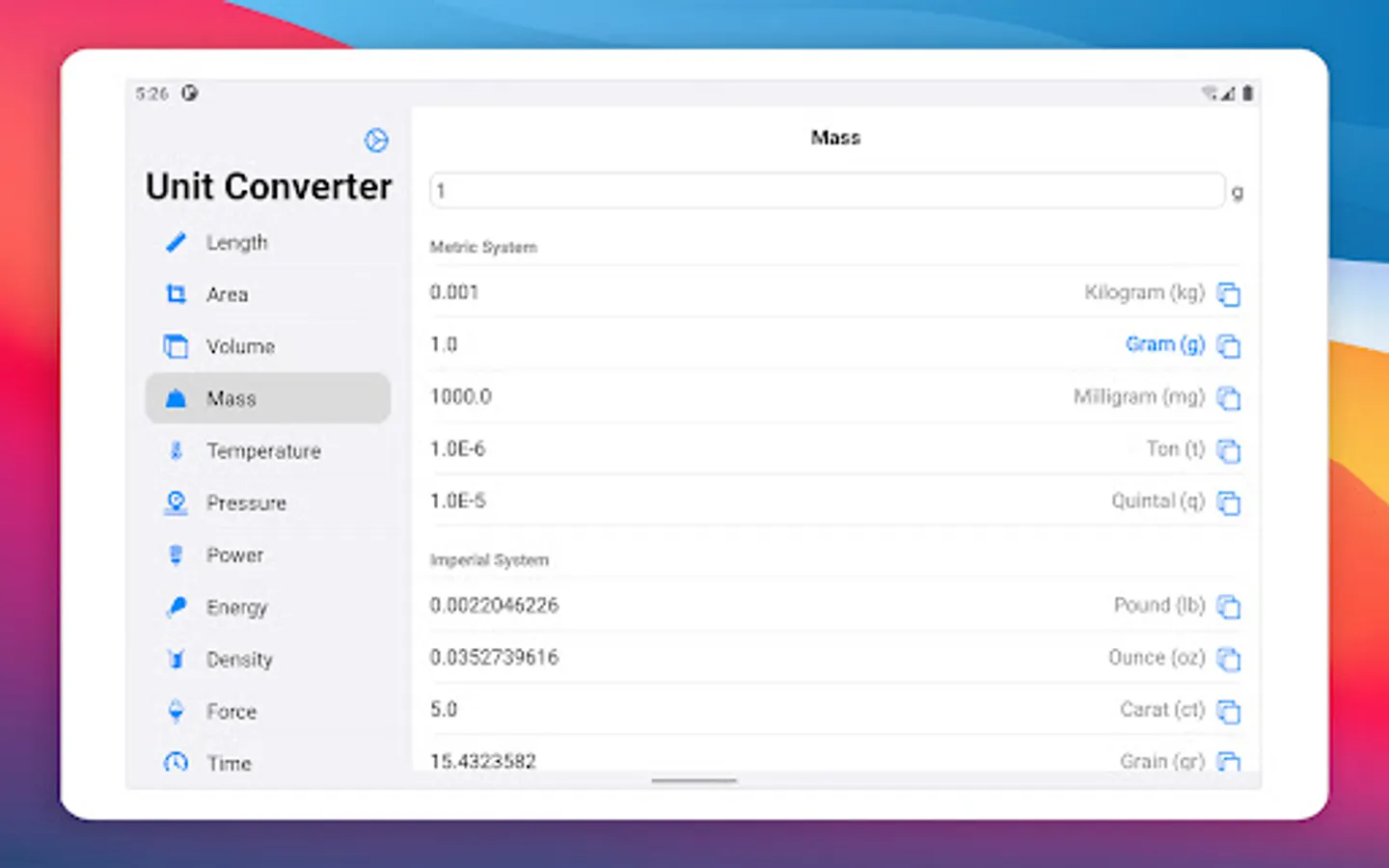Select Gram (g) as the unit

(x=1165, y=344)
